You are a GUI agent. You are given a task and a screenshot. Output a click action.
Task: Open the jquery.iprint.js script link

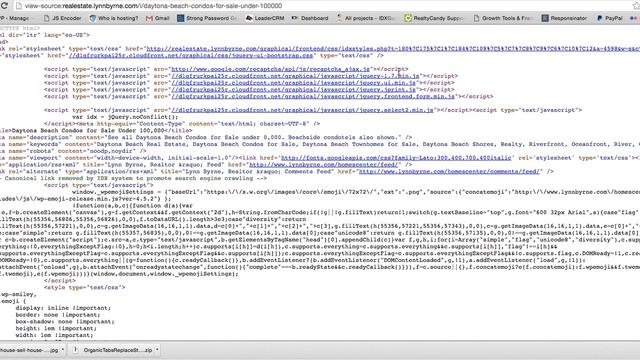coord(293,89)
